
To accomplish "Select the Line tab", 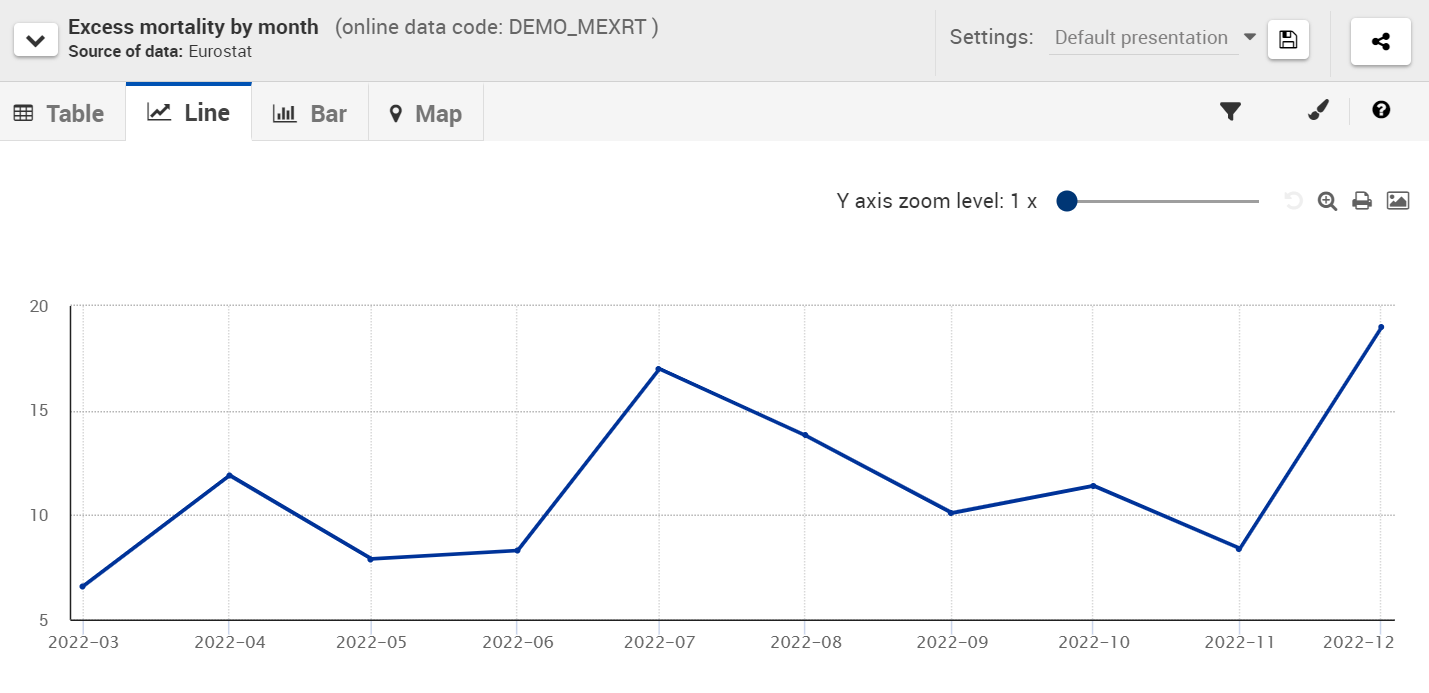I will [189, 112].
